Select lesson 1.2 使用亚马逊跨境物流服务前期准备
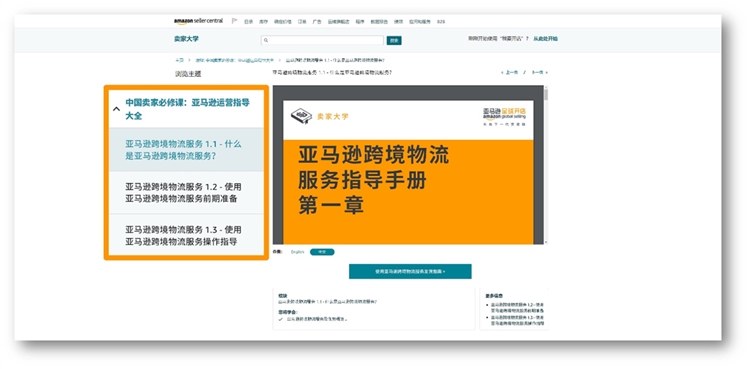Screen dimensions: 750x369 pyautogui.click(x=186, y=192)
